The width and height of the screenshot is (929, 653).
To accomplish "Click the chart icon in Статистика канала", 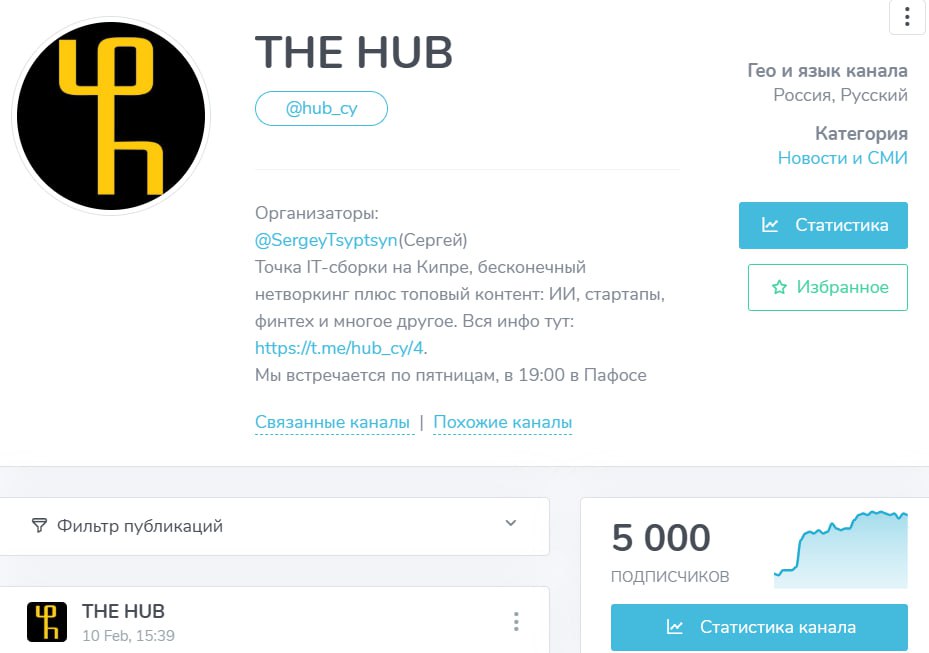I will [x=674, y=627].
